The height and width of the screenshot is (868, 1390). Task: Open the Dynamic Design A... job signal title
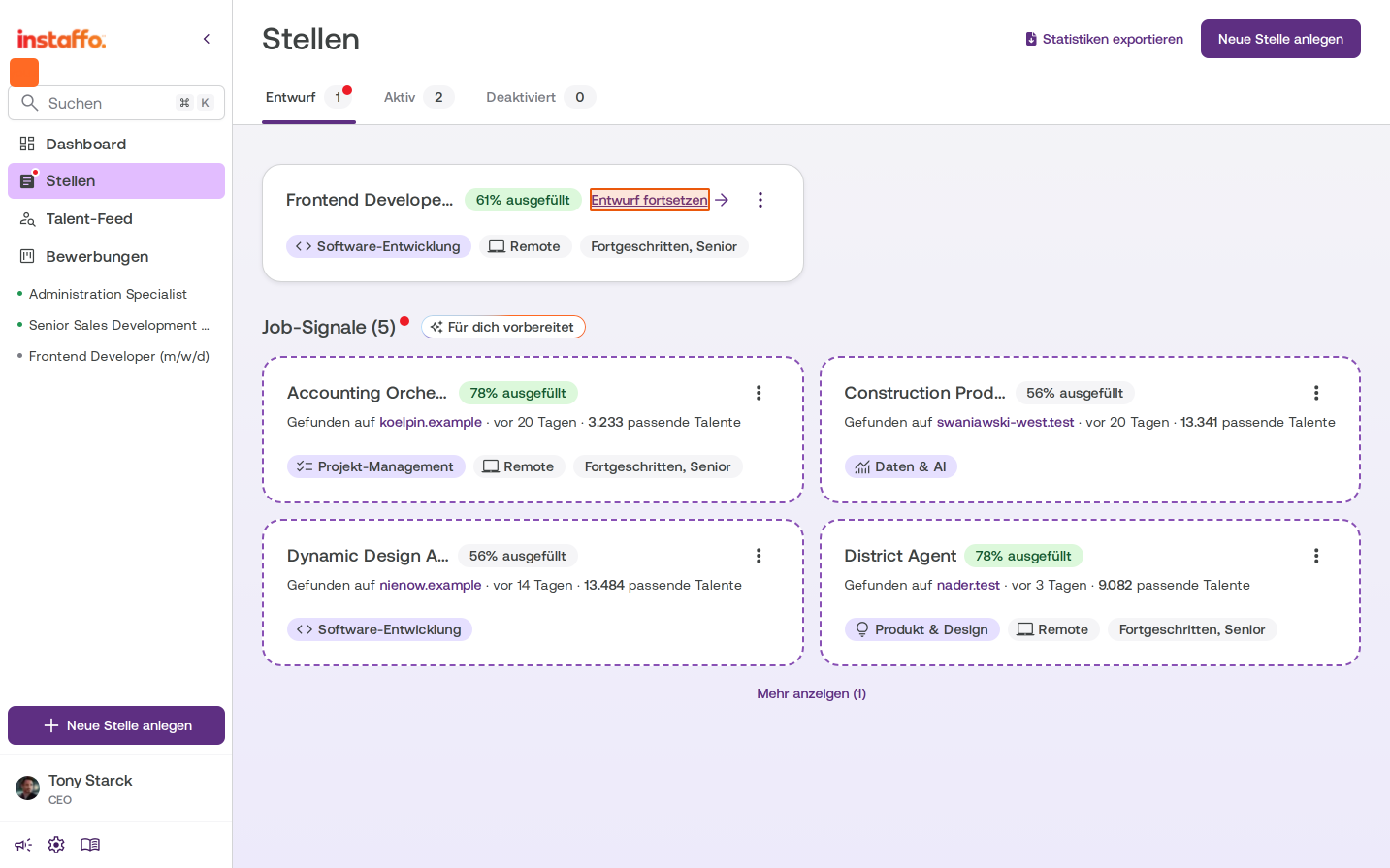click(x=368, y=556)
